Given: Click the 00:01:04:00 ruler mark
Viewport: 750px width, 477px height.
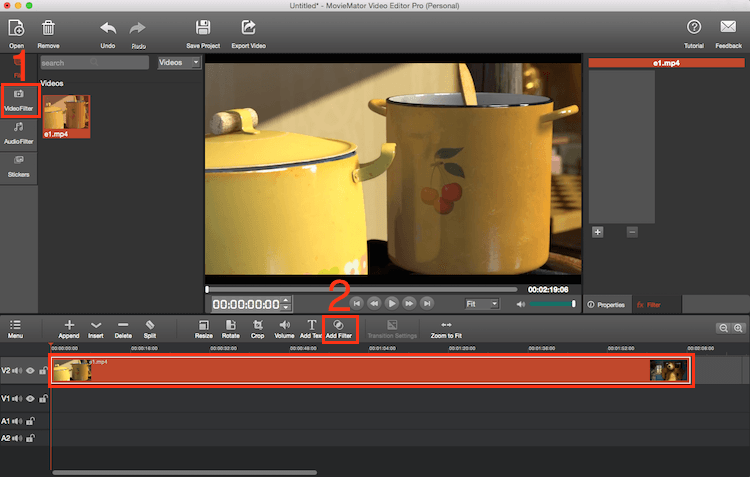Looking at the screenshot, I should [382, 348].
